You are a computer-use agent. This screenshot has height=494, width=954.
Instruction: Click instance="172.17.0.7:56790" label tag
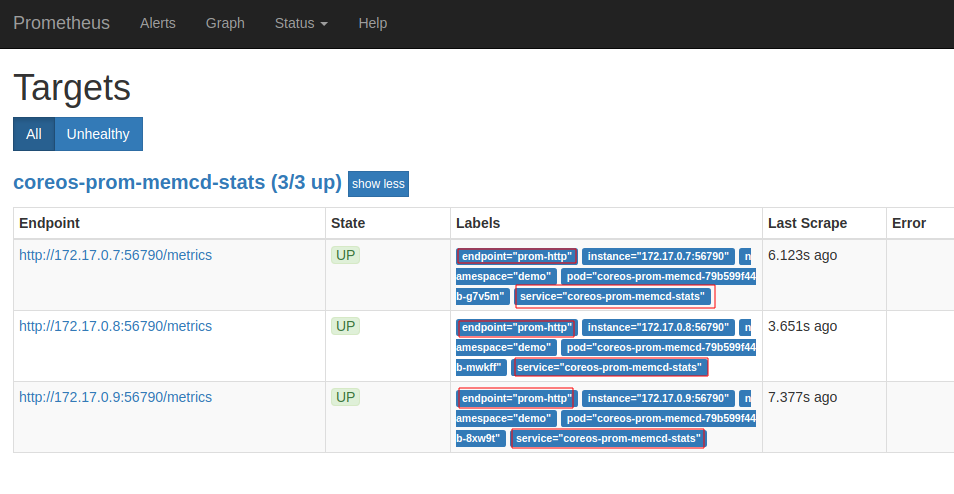tap(658, 256)
